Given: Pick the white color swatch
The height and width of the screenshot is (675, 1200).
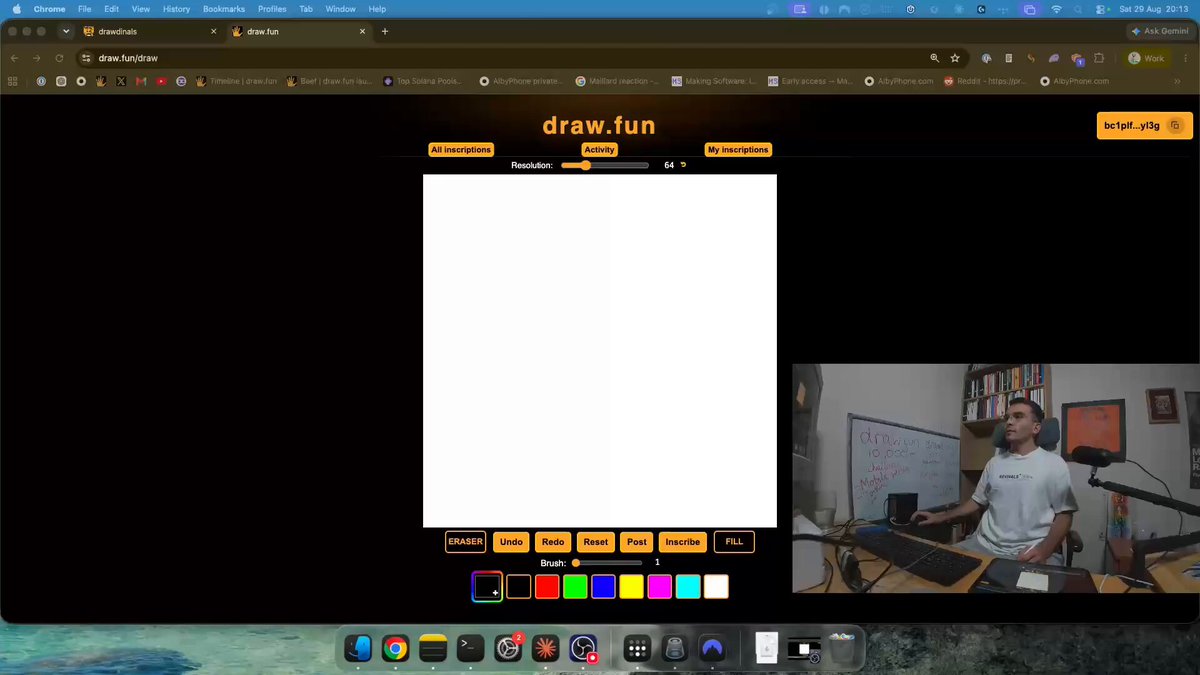Looking at the screenshot, I should [716, 587].
